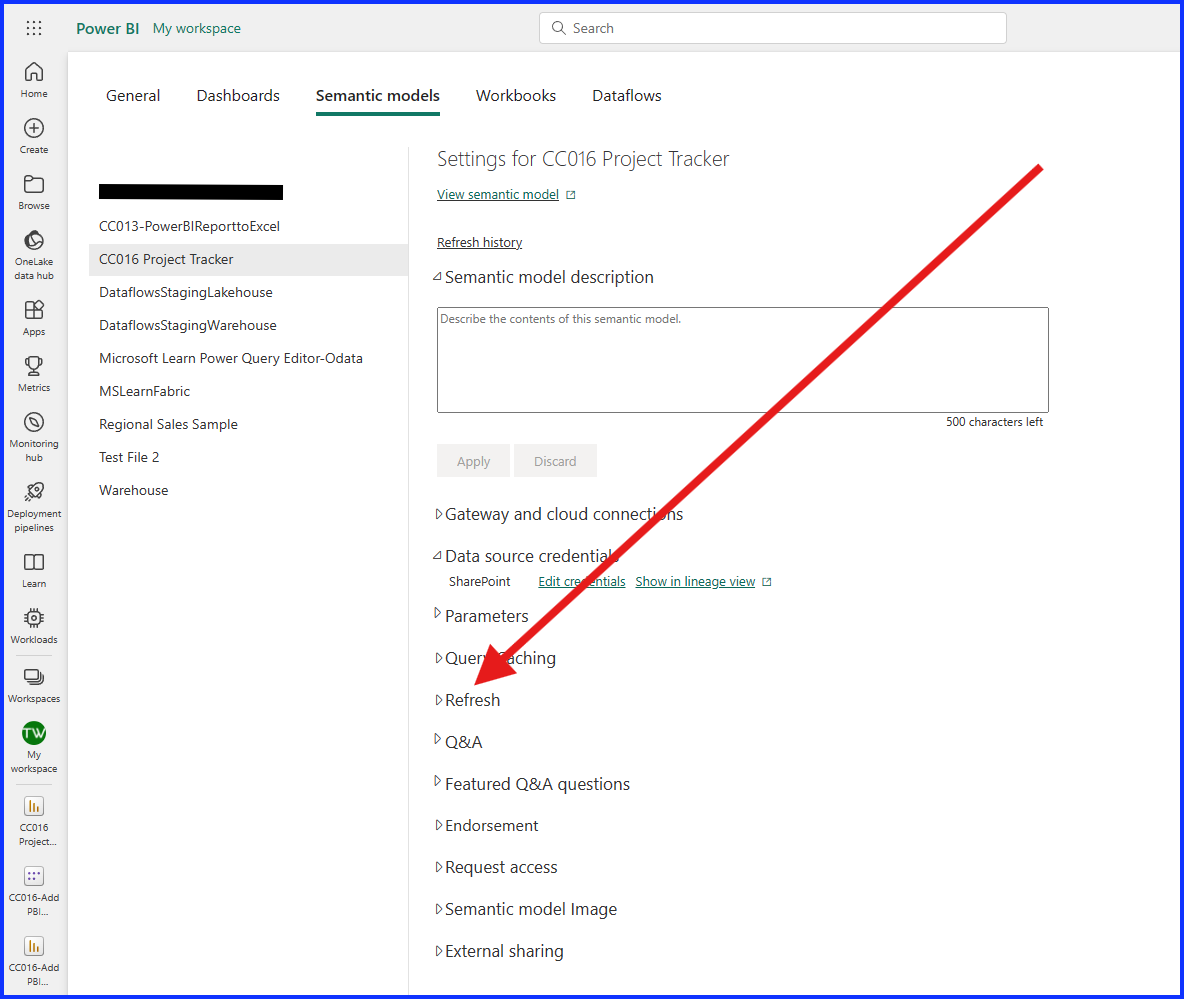The width and height of the screenshot is (1184, 999).
Task: Click Show in lineage view link
Action: coord(695,582)
